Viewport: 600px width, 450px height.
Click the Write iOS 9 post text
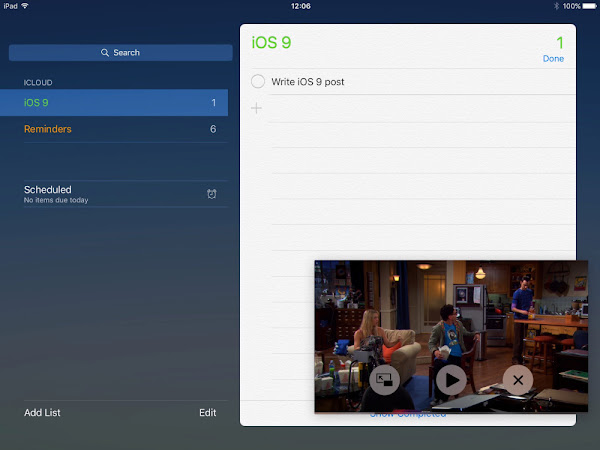pos(308,82)
